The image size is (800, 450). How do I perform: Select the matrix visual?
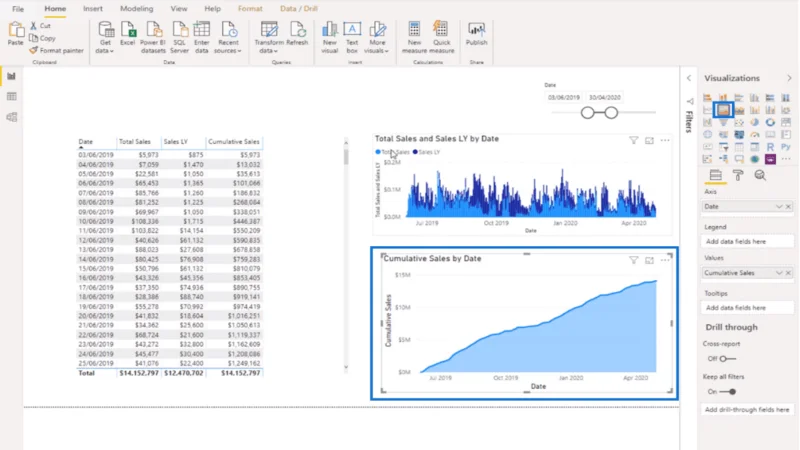(x=755, y=147)
